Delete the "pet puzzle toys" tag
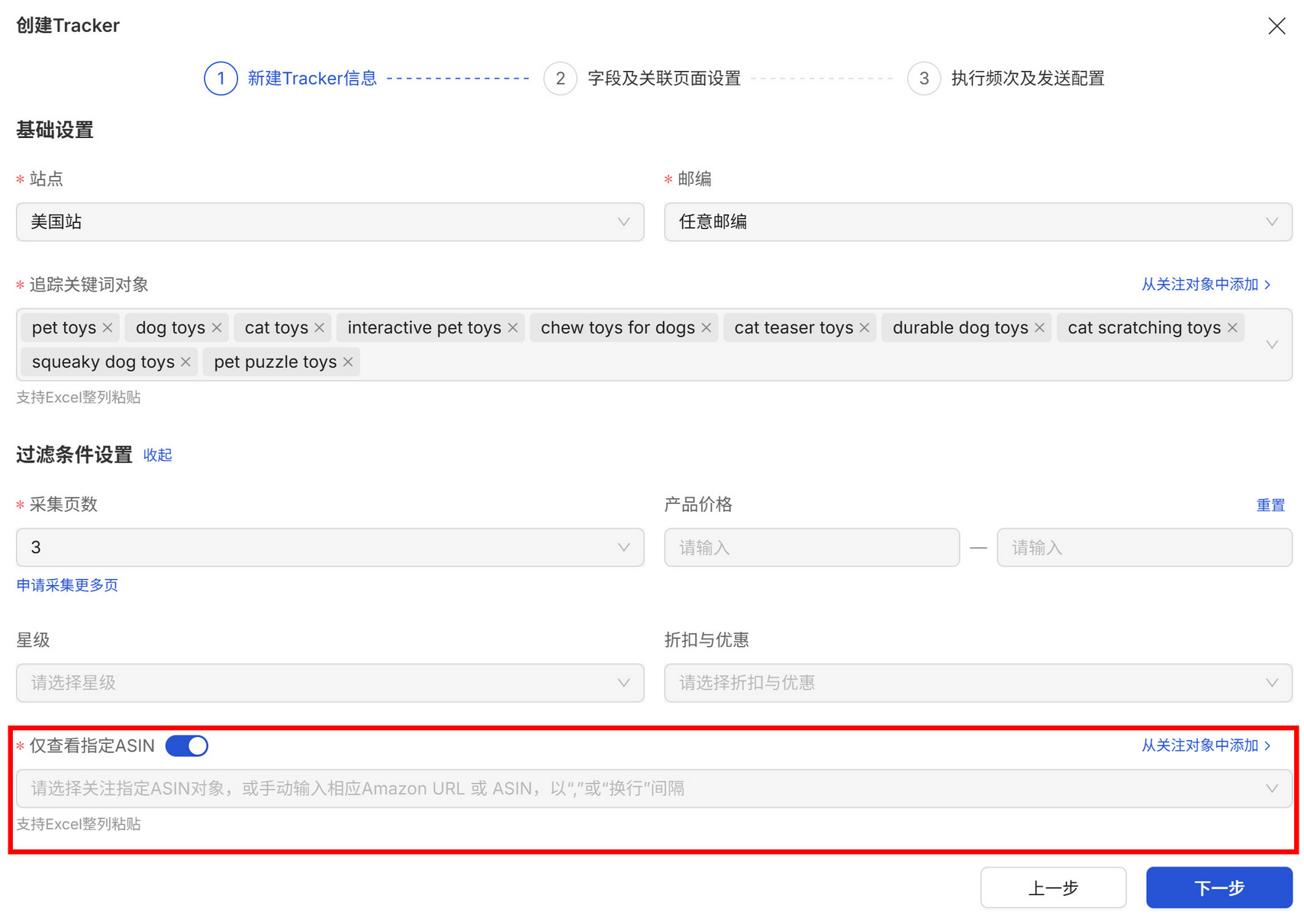Screen dimensions: 1304x924 [348, 362]
